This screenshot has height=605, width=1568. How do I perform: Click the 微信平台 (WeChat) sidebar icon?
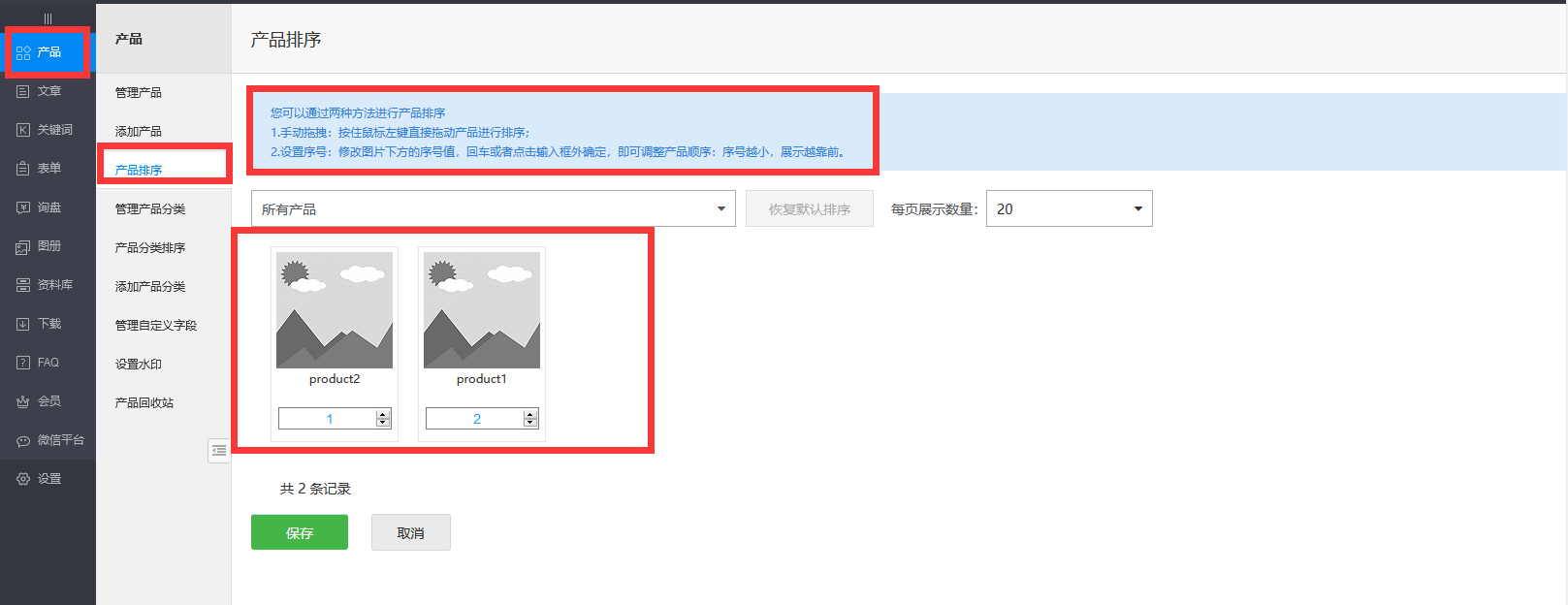[23, 440]
